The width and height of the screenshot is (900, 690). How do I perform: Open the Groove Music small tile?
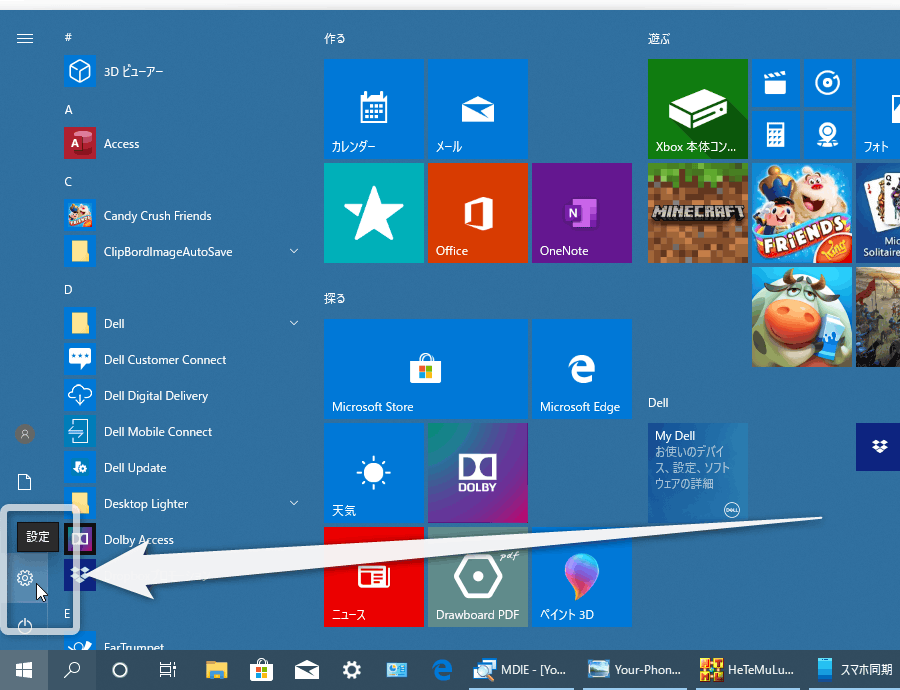[828, 83]
